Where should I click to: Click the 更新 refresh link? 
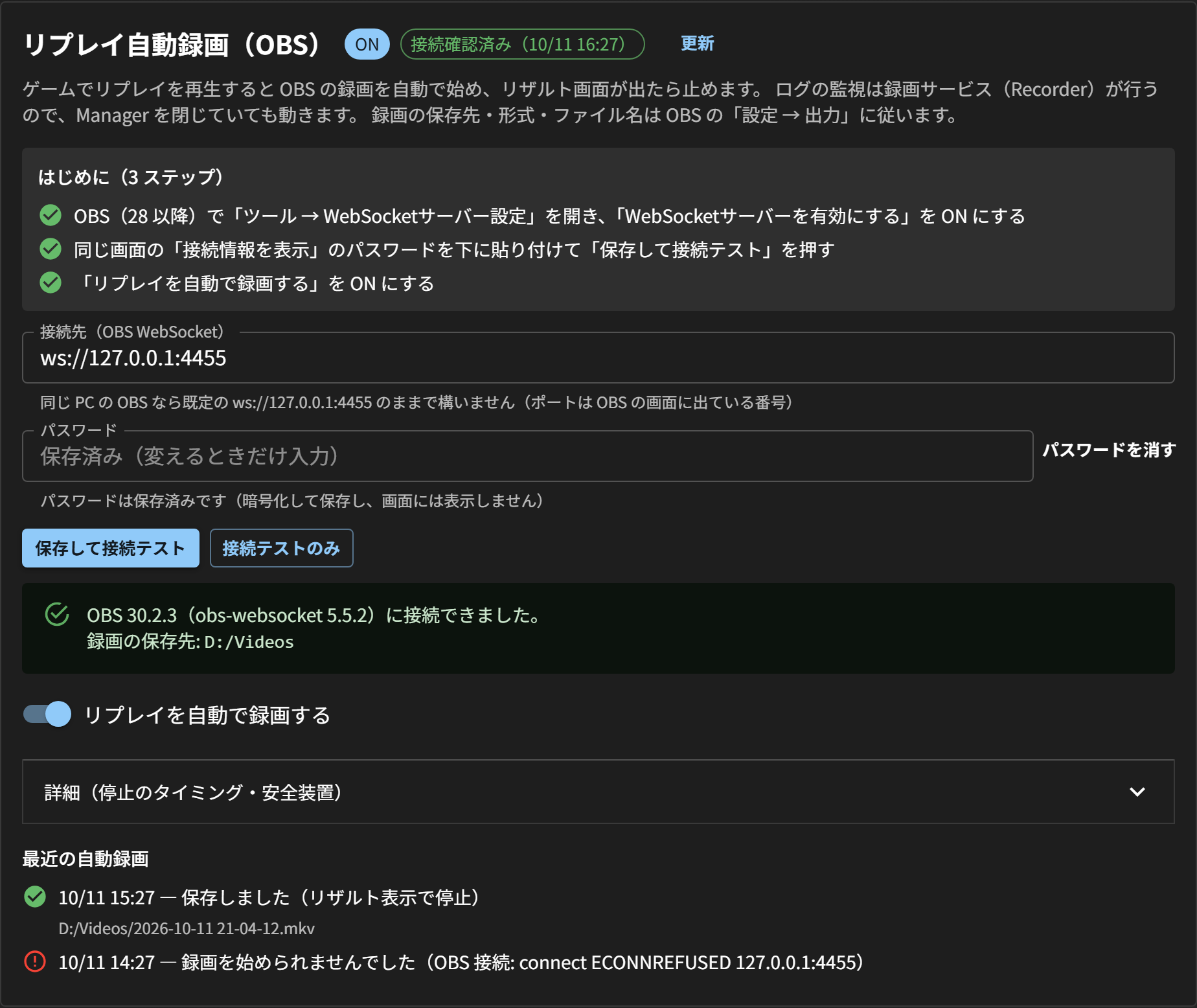(697, 44)
